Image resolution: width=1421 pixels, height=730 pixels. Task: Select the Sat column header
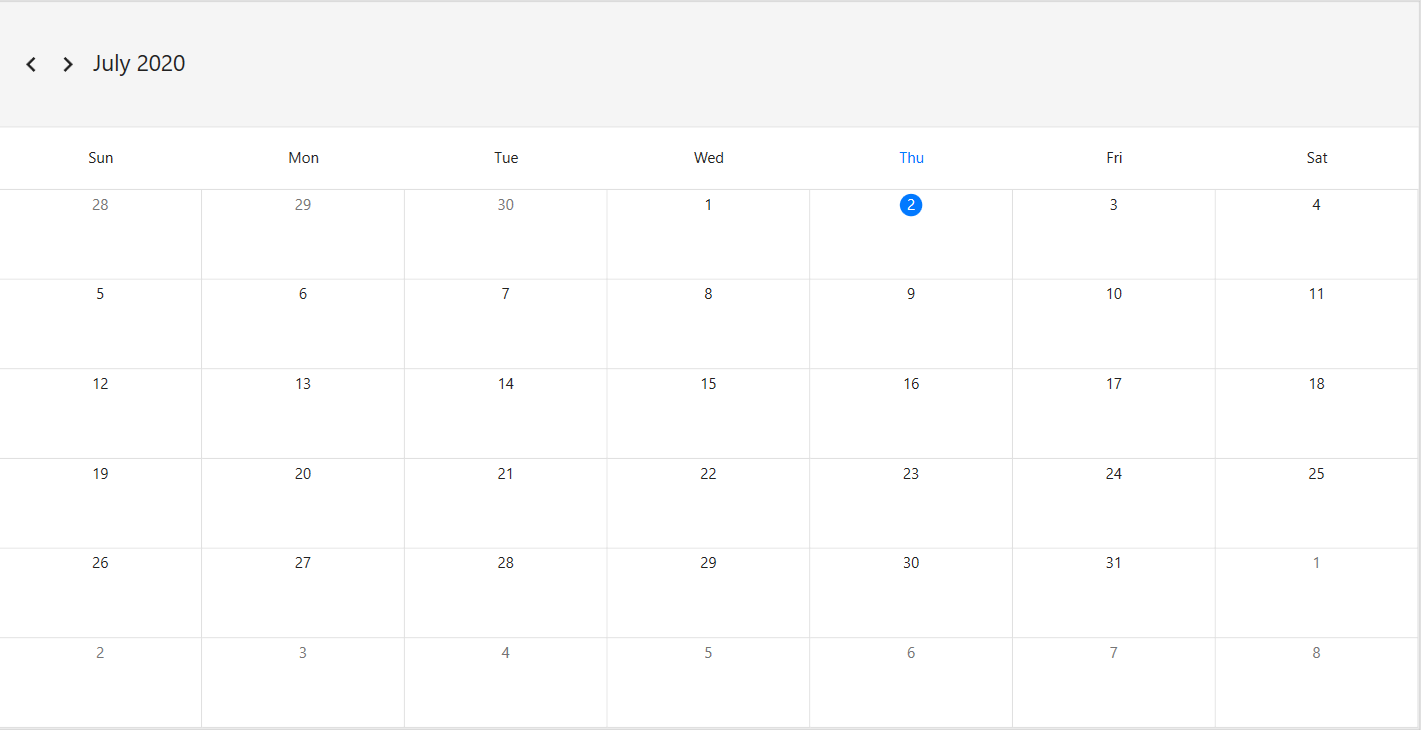[x=1317, y=158]
